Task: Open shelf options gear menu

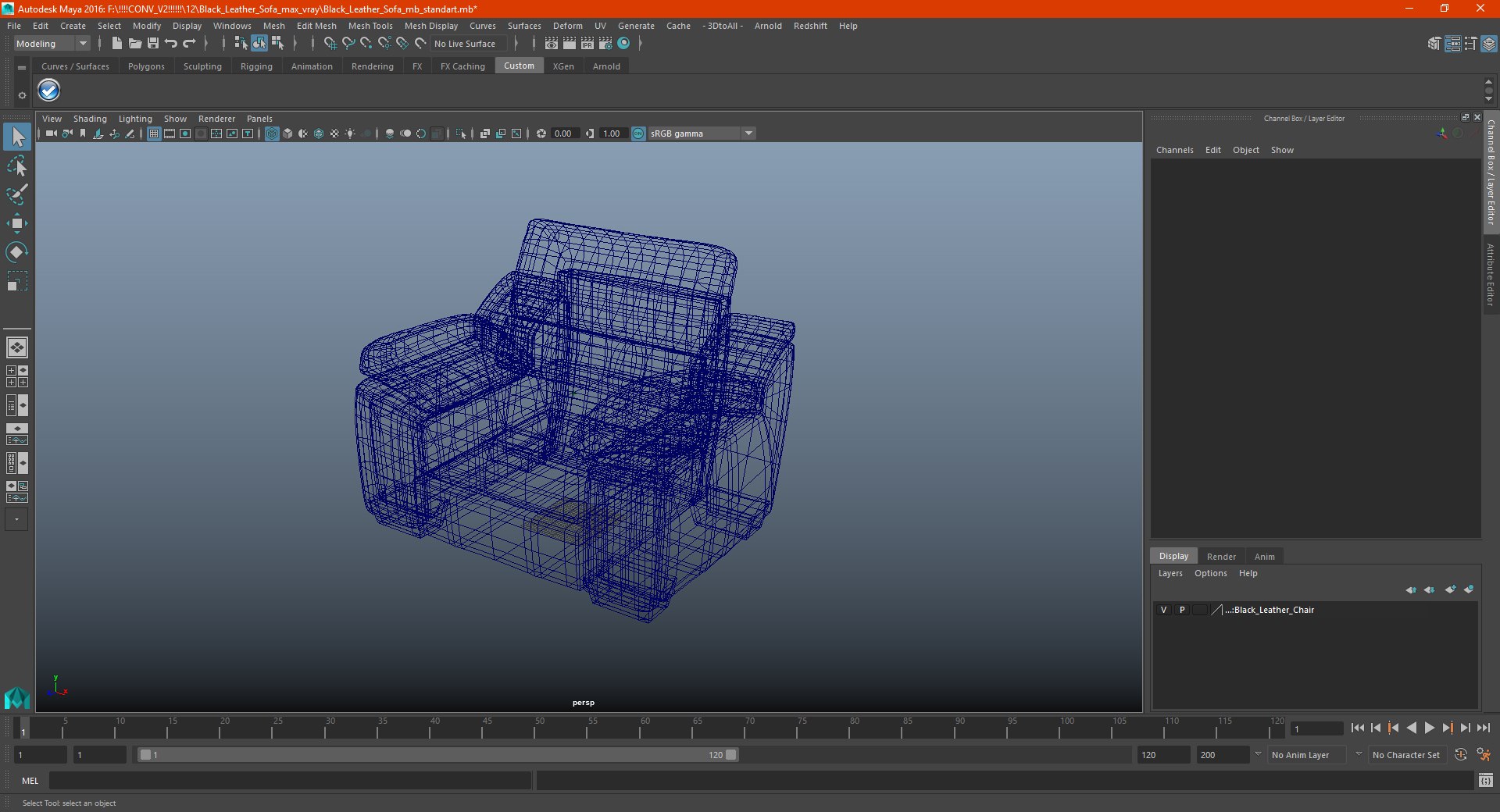Action: [x=22, y=95]
